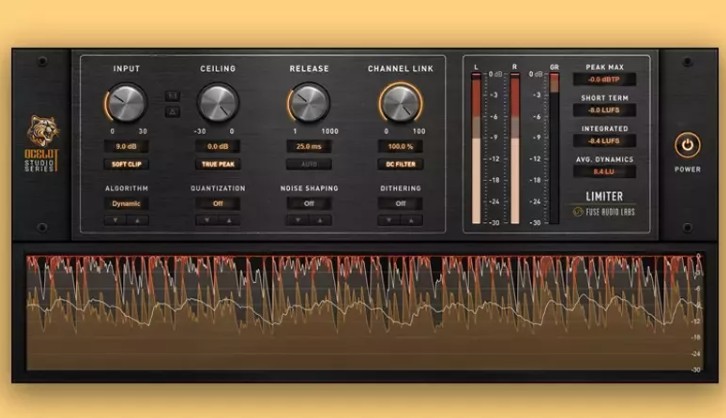Image resolution: width=726 pixels, height=418 pixels.
Task: Click the Input knob
Action: [x=126, y=103]
